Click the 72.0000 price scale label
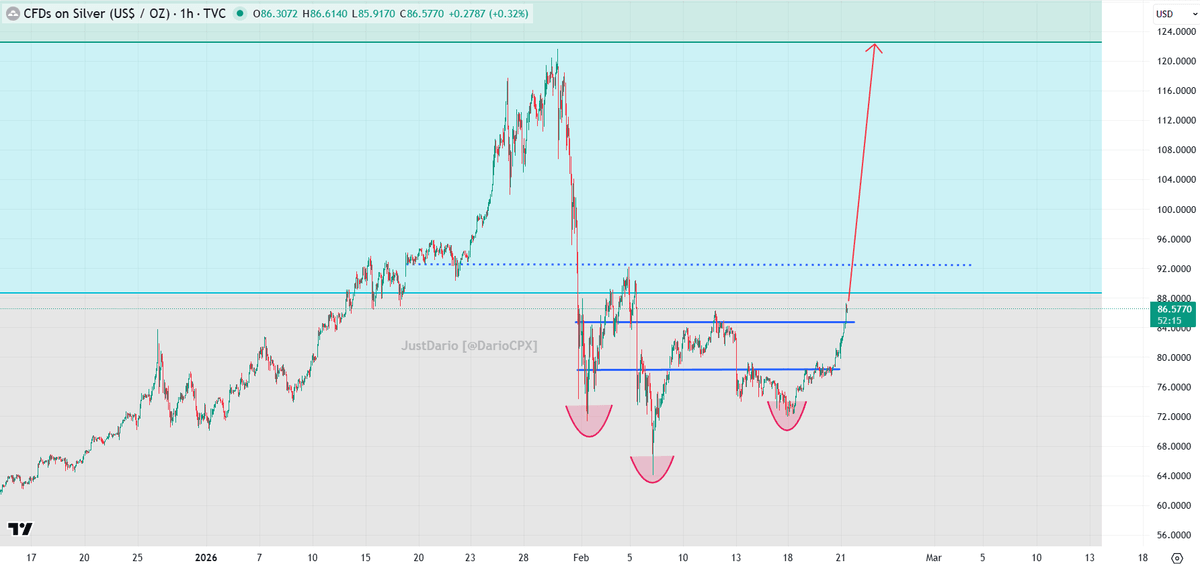 click(1176, 417)
